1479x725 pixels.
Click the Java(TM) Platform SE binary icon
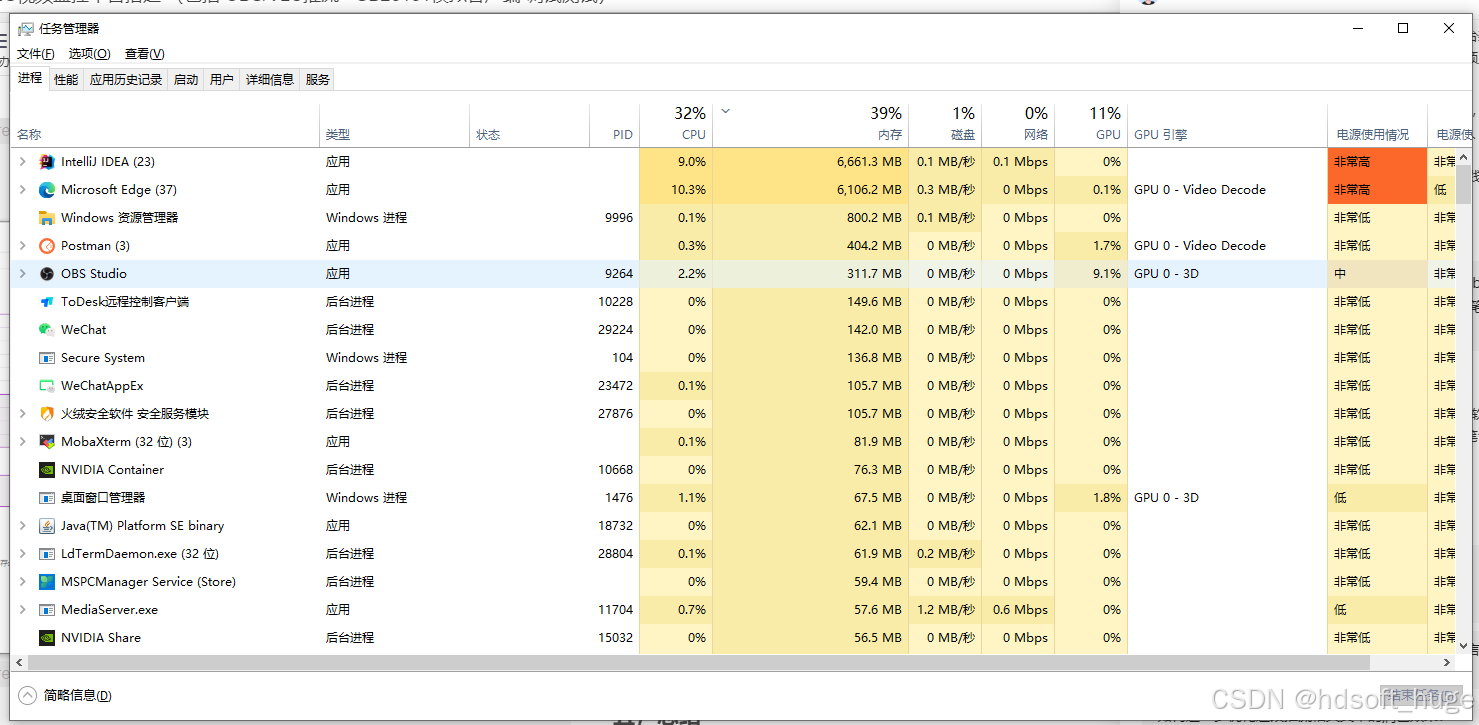[x=46, y=525]
